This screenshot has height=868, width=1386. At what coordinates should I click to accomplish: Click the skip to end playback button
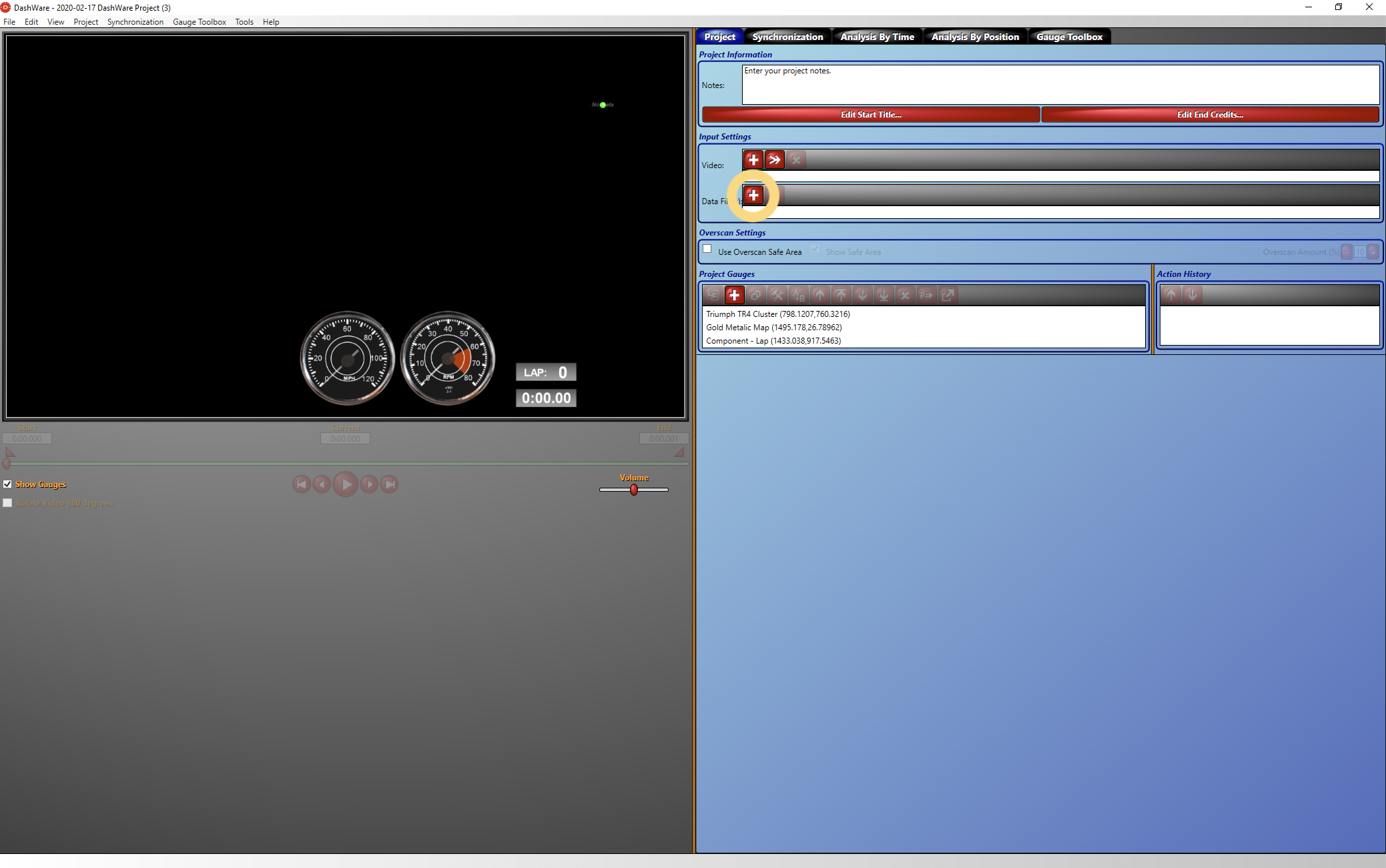point(390,484)
